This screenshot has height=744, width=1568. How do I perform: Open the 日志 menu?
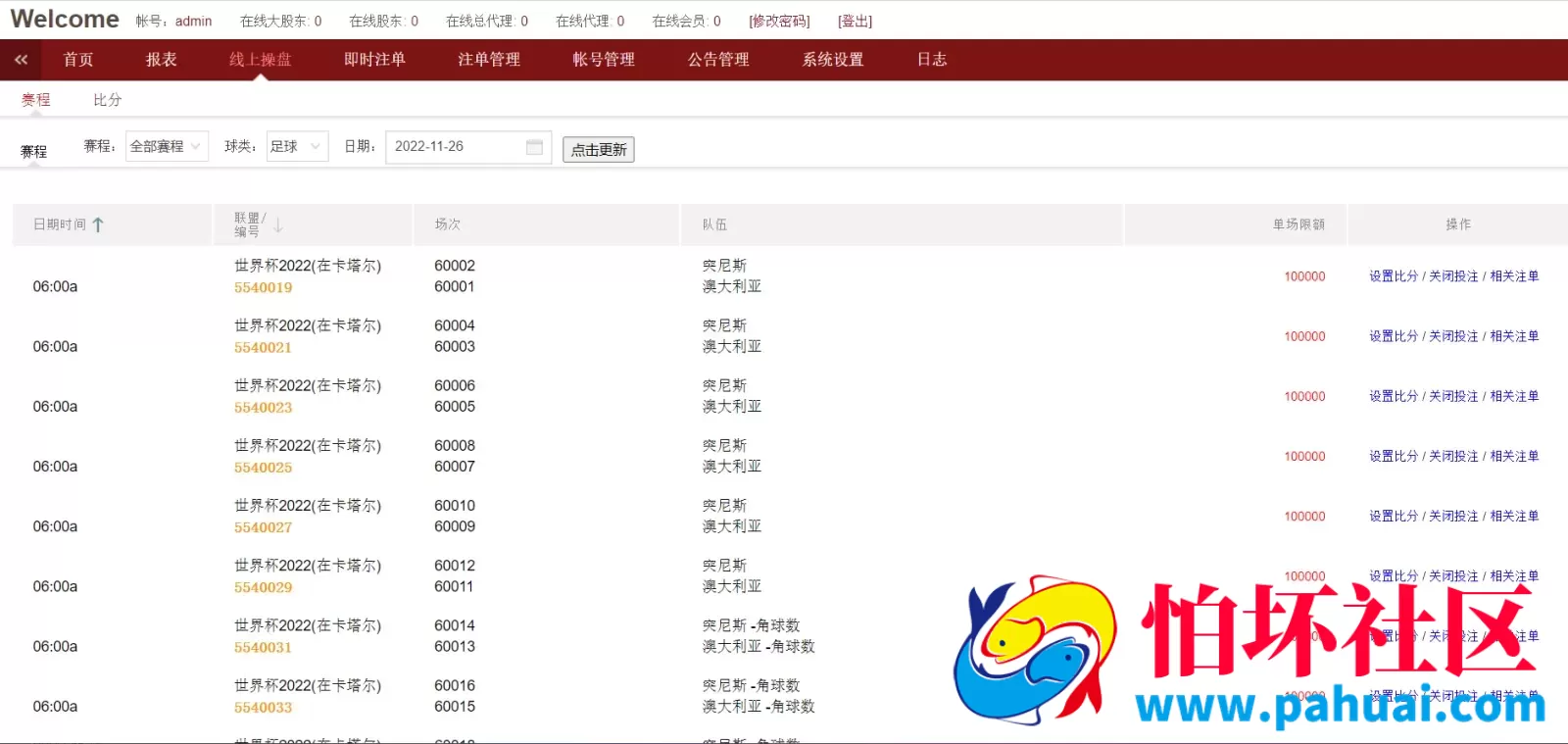(932, 60)
